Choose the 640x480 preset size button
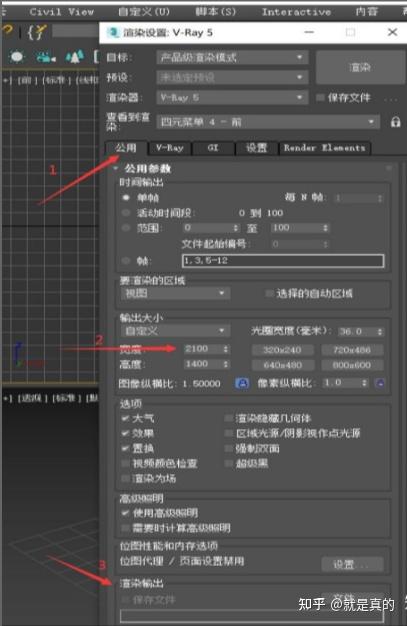This screenshot has width=407, height=626. pos(282,365)
